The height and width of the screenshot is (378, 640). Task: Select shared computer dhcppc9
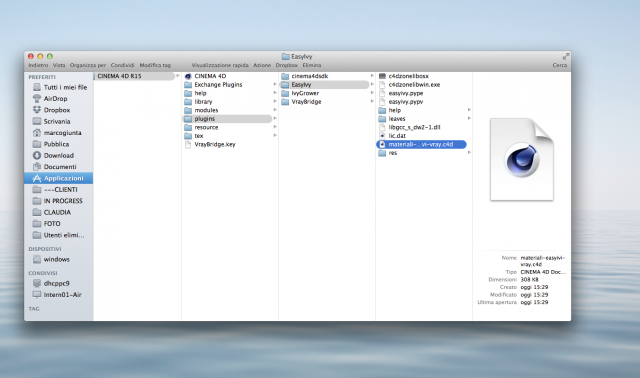[51, 284]
